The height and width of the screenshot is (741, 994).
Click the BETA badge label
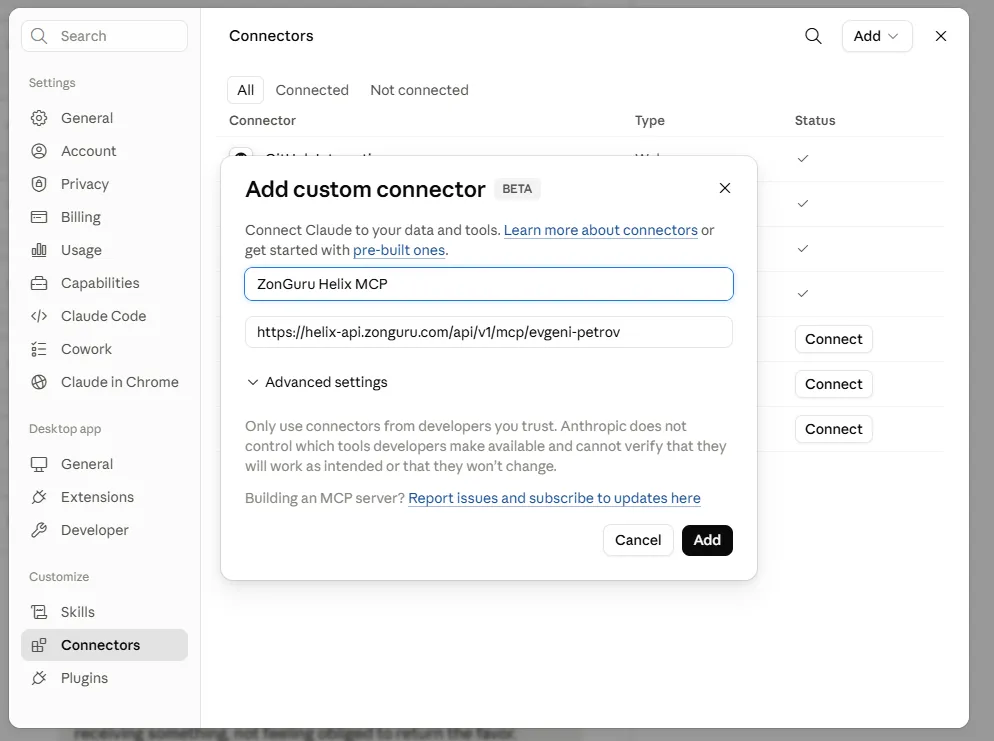517,189
